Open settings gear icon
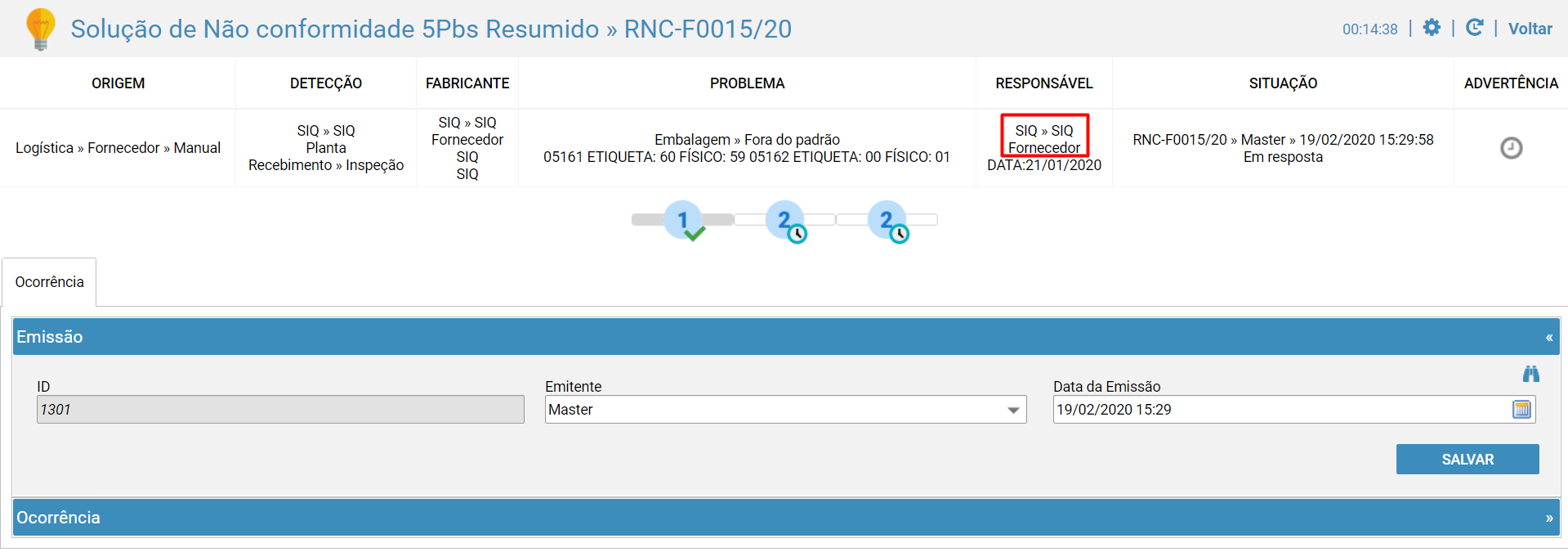1568x552 pixels. click(1432, 28)
